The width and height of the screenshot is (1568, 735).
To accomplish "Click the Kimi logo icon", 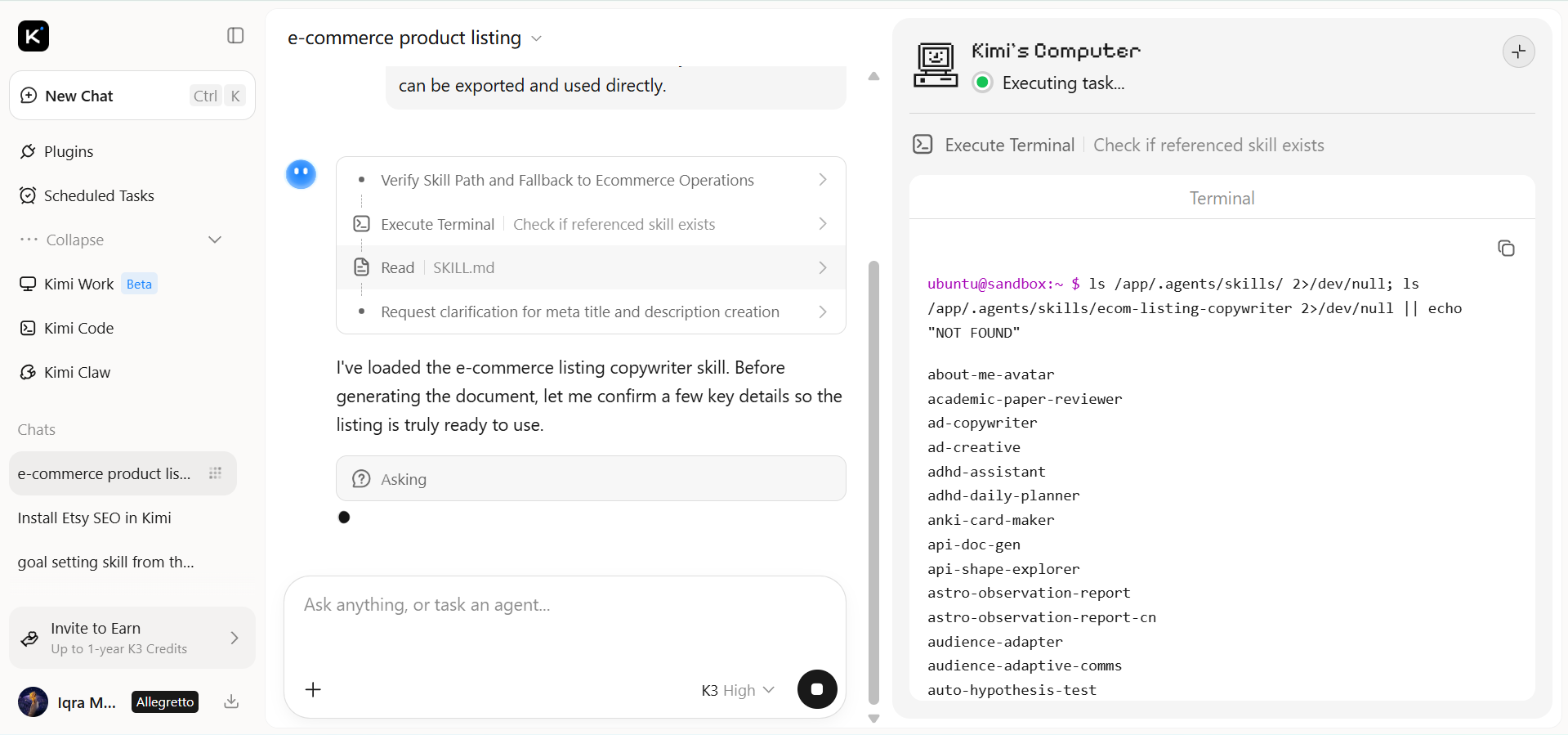I will click(34, 36).
